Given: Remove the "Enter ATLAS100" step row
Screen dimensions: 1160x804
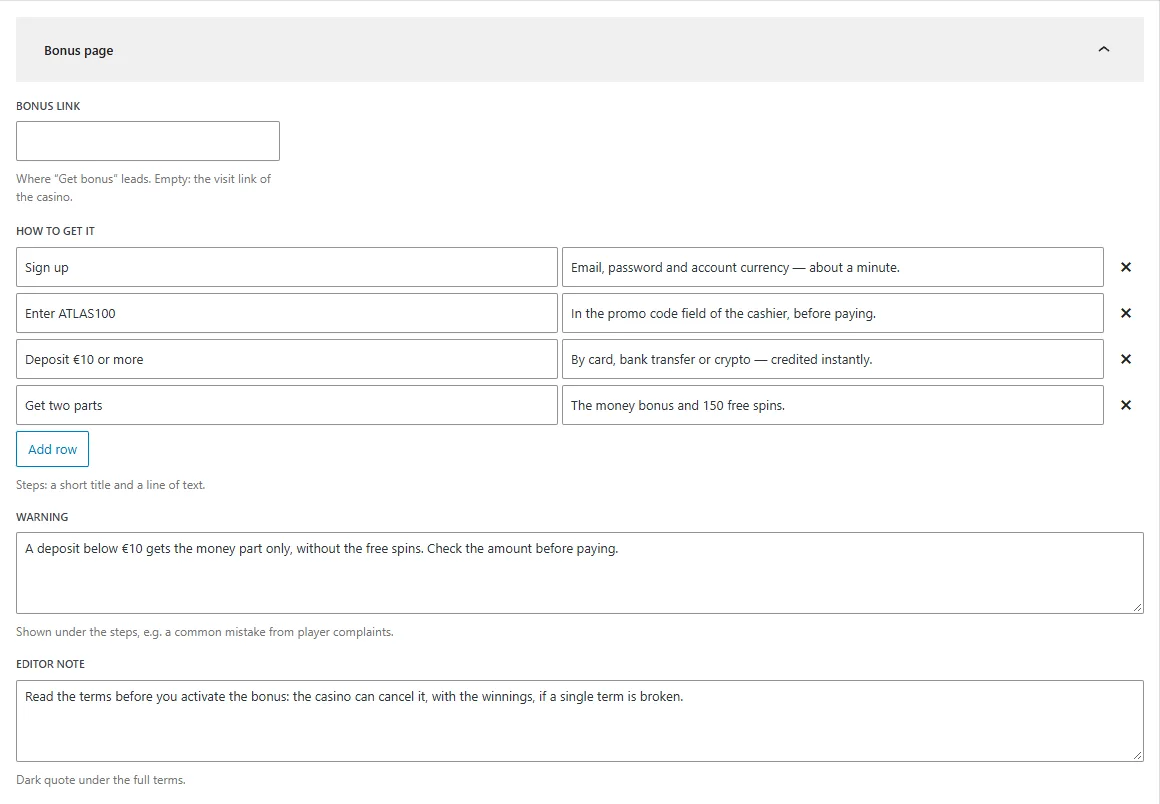Looking at the screenshot, I should [x=1125, y=313].
